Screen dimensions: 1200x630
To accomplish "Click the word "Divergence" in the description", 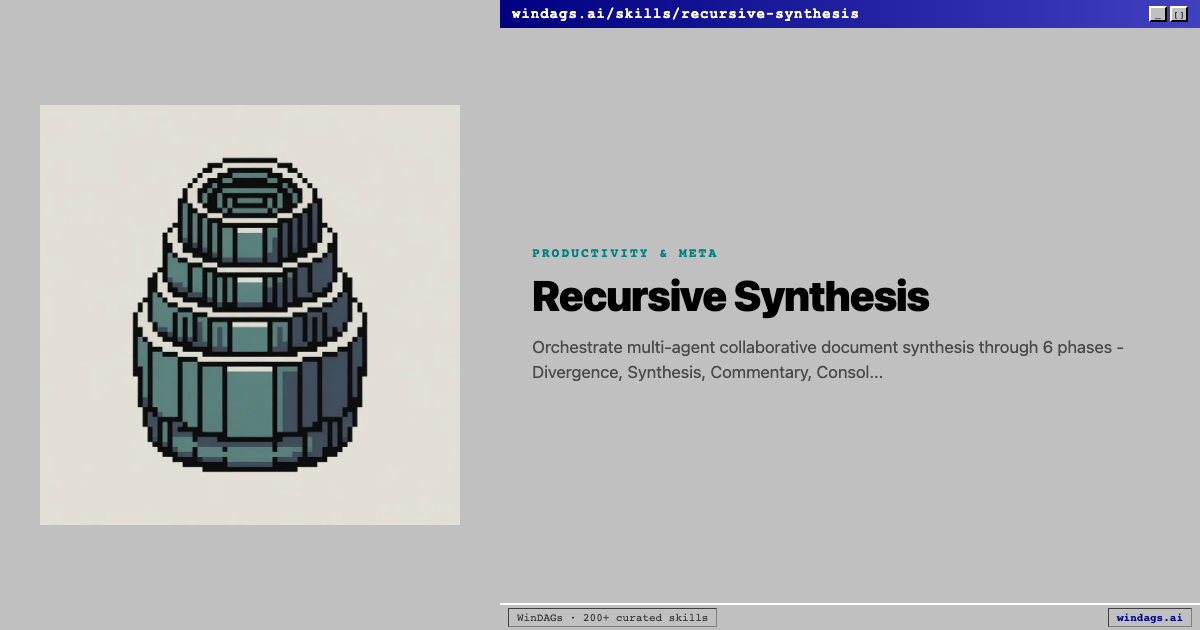I will (574, 372).
